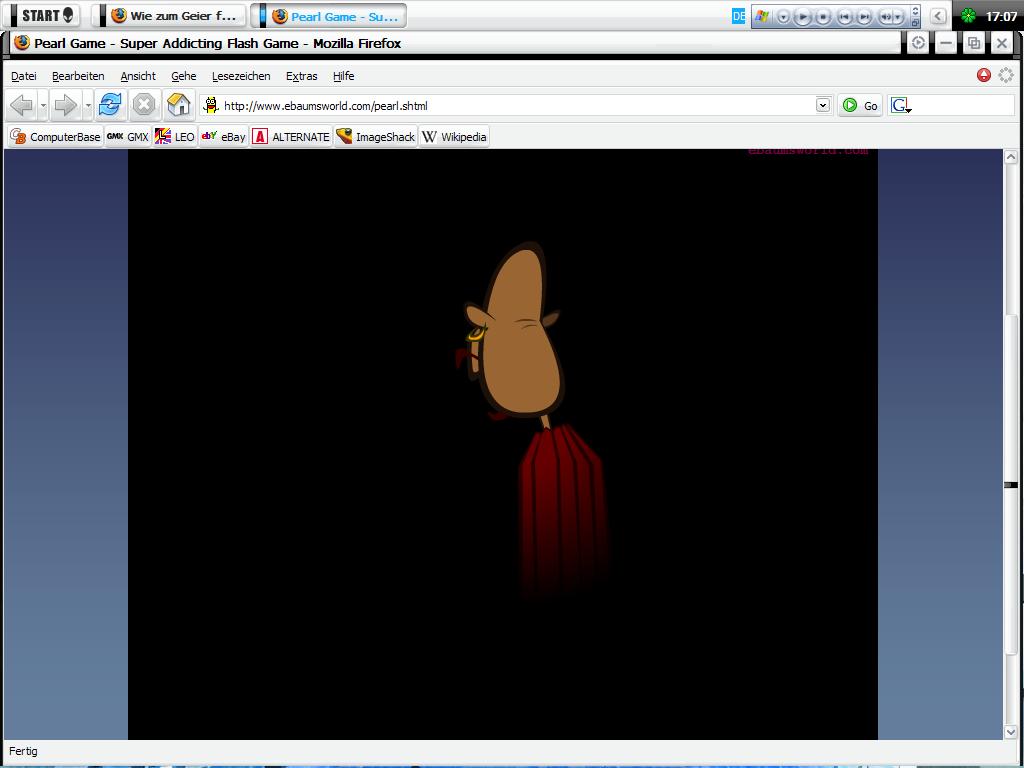Skip to previous track in taskbar player
This screenshot has width=1024, height=768.
(844, 17)
